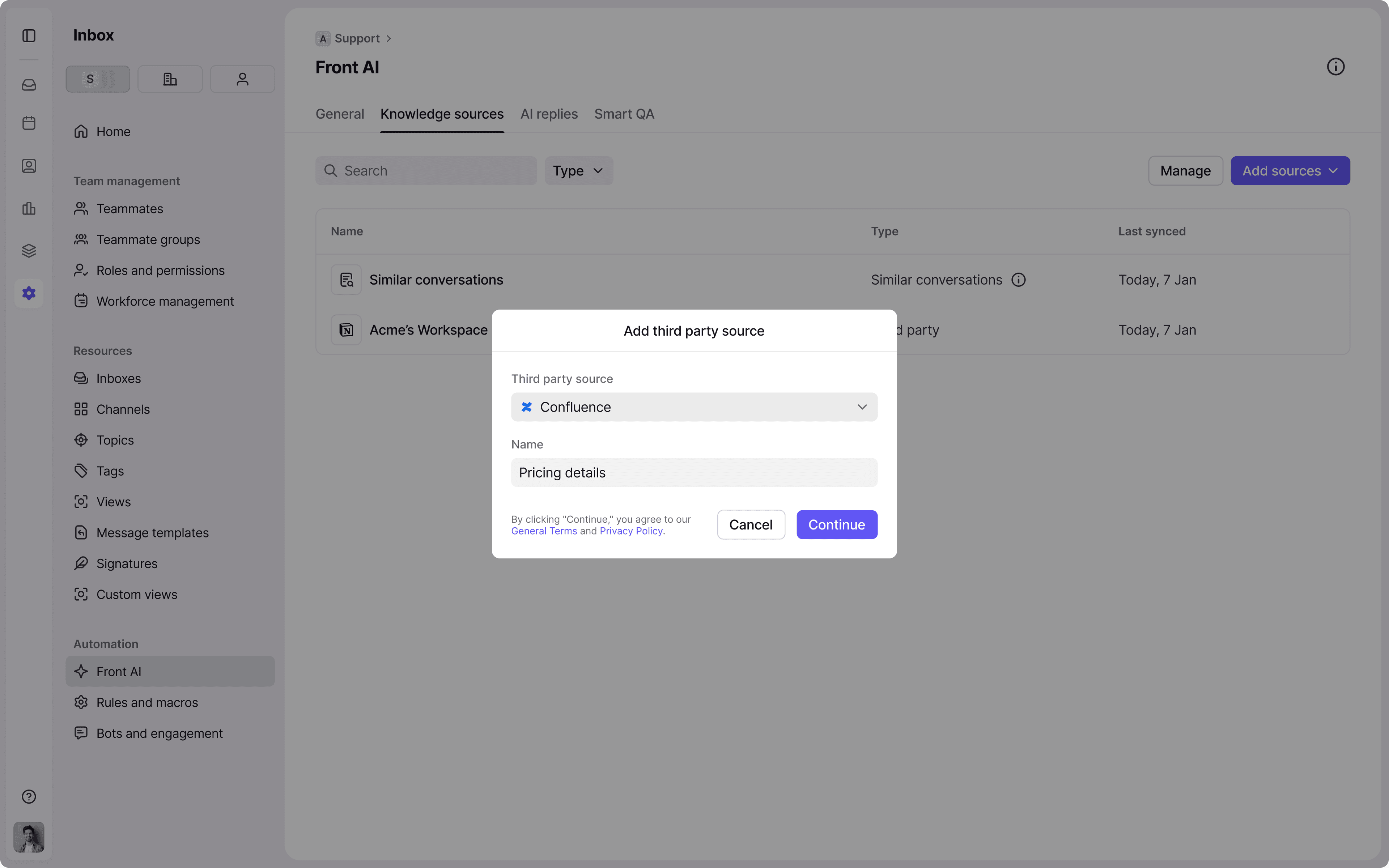Screen dimensions: 1389x868
Task: Click the page info icon near Front AI title
Action: (x=1335, y=66)
